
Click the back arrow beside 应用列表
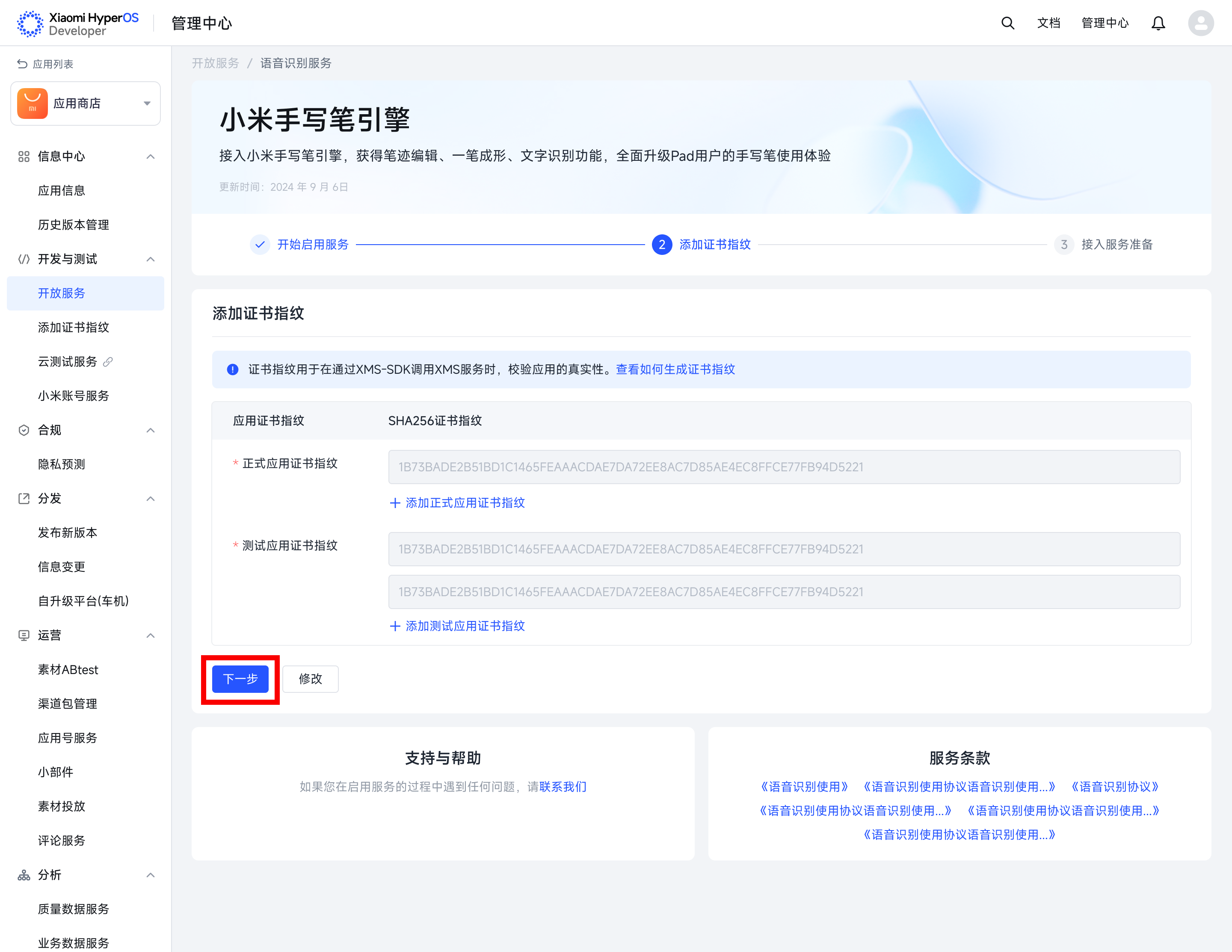click(22, 64)
